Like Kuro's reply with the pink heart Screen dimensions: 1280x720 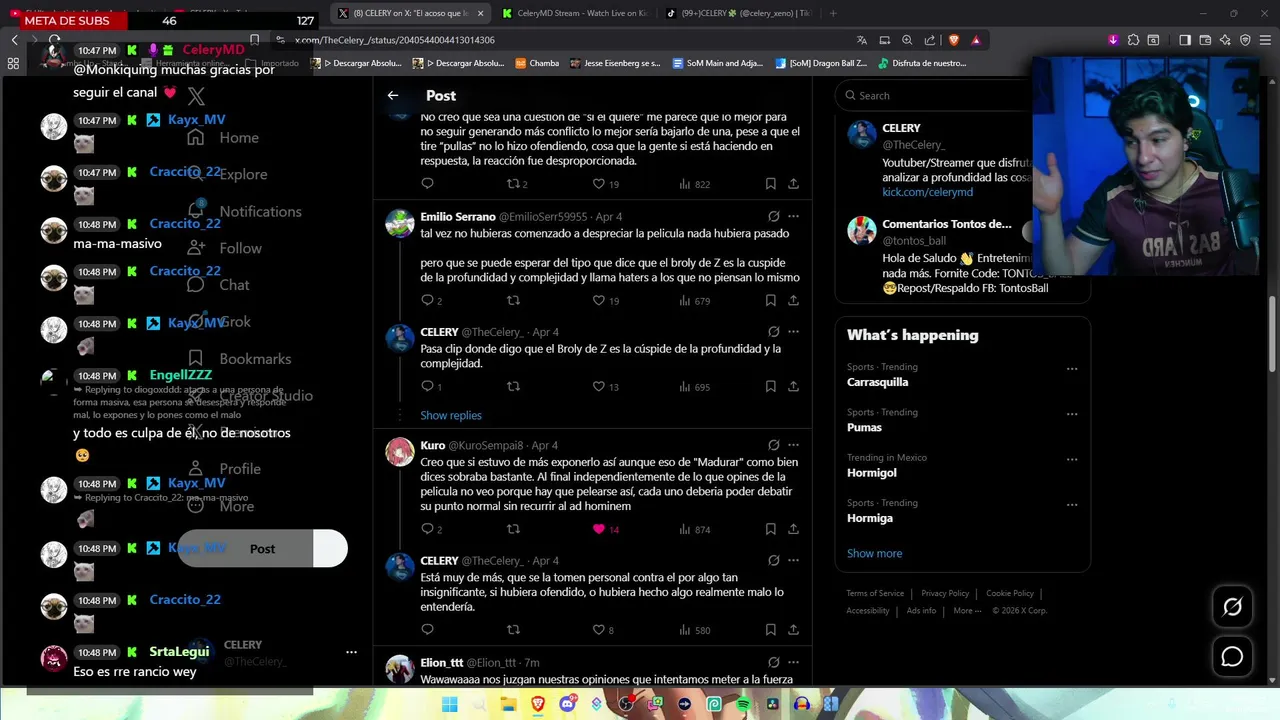pyautogui.click(x=599, y=529)
